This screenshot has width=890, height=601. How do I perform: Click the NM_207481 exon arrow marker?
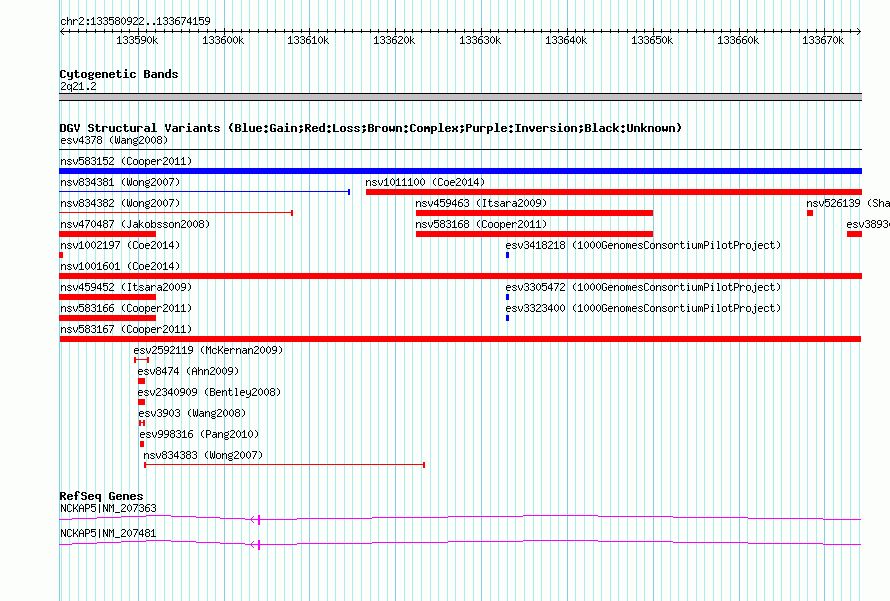(x=255, y=544)
